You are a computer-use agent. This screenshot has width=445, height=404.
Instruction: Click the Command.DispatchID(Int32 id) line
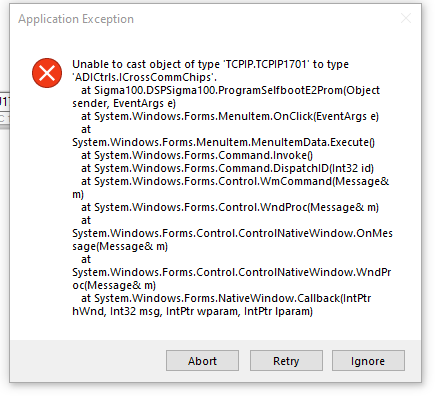click(227, 168)
